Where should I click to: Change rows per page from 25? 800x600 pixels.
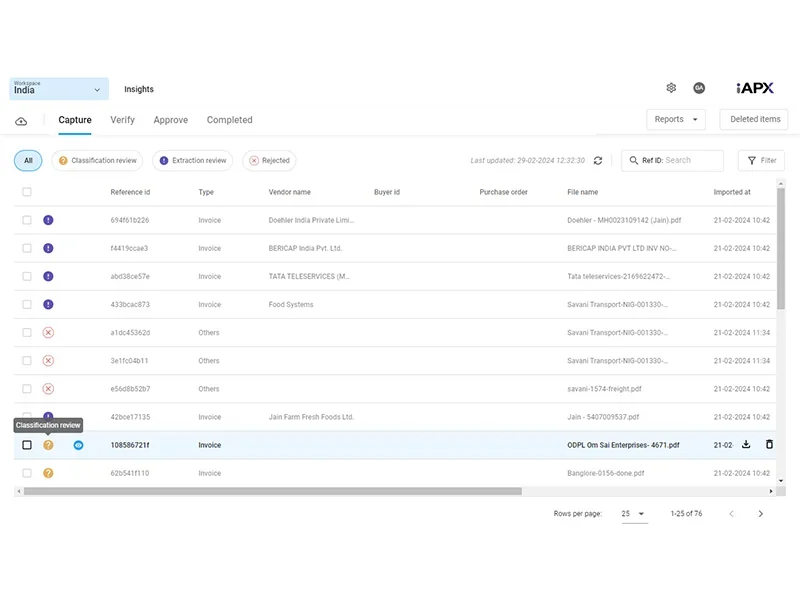point(633,513)
